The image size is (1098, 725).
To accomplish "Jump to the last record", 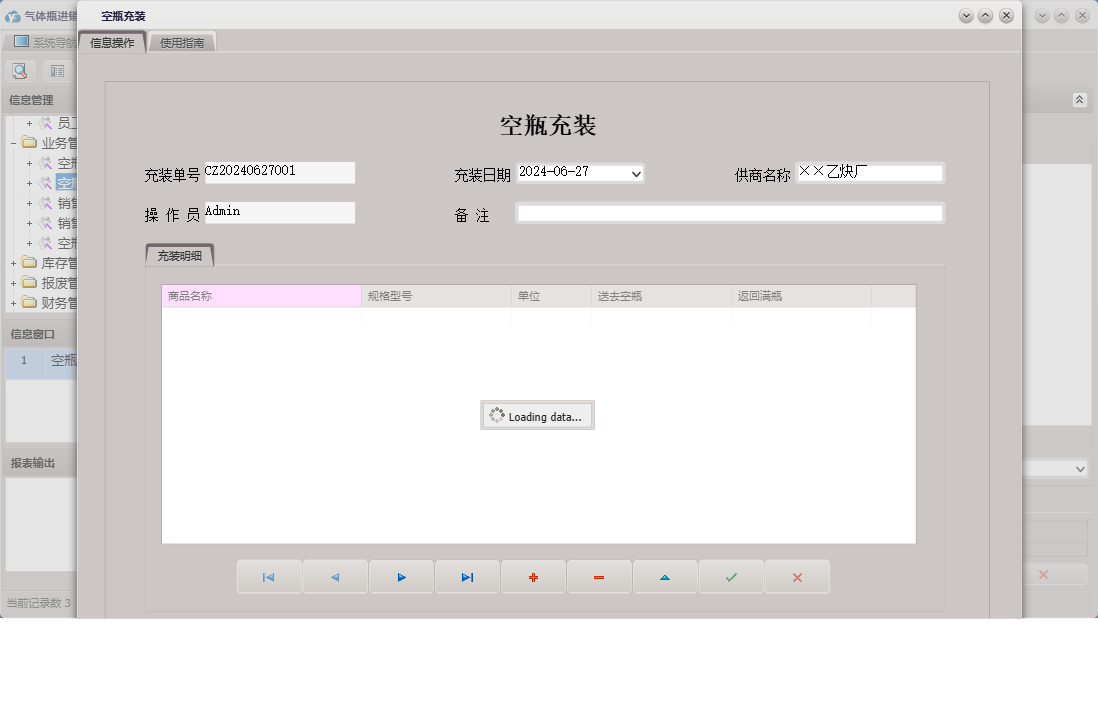I will (467, 576).
